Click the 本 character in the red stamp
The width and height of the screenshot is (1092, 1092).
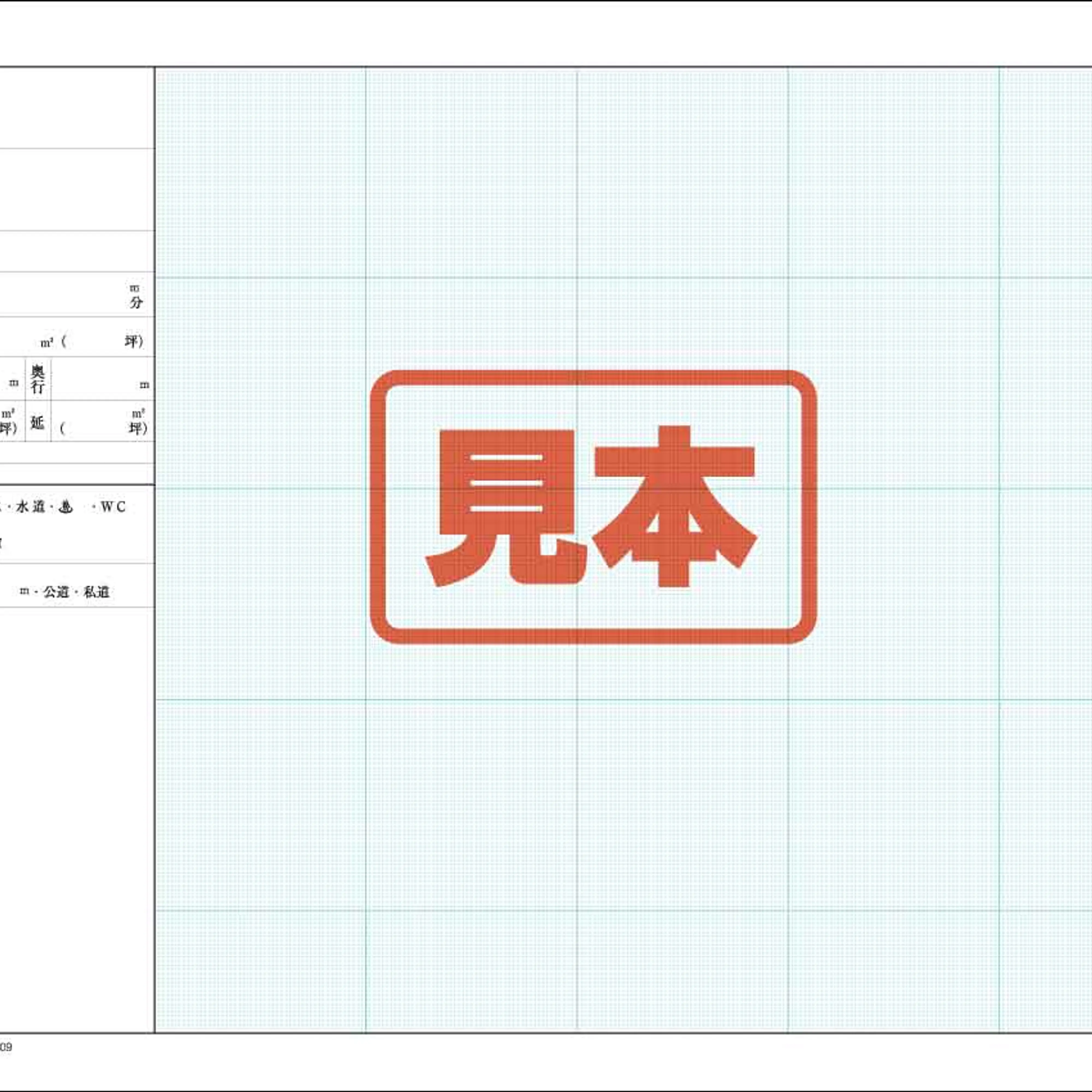click(x=674, y=507)
